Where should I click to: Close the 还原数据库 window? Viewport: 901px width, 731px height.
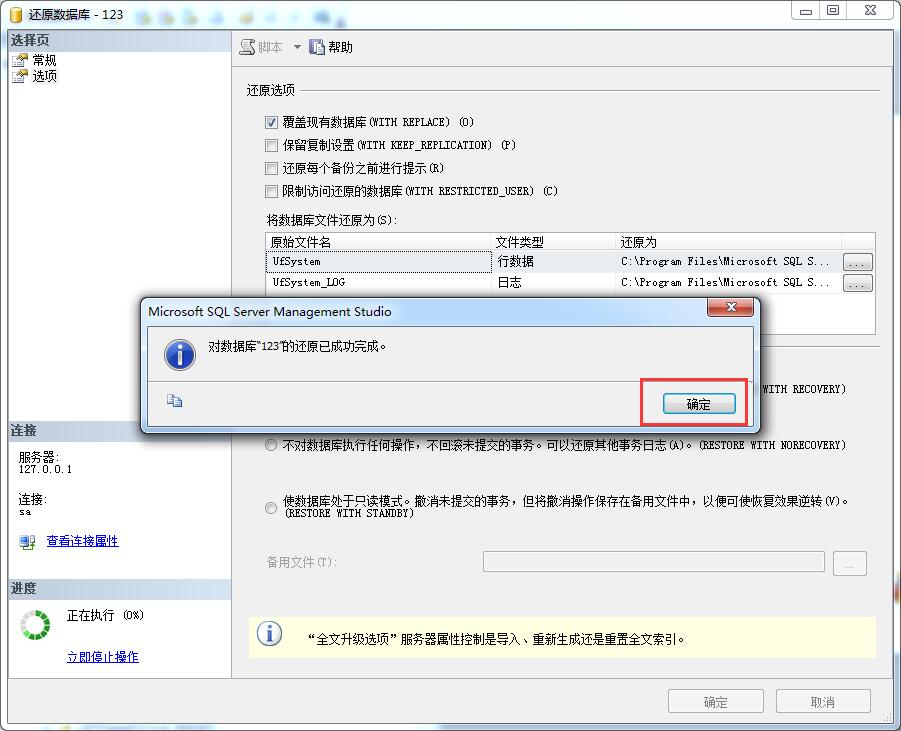pos(871,10)
